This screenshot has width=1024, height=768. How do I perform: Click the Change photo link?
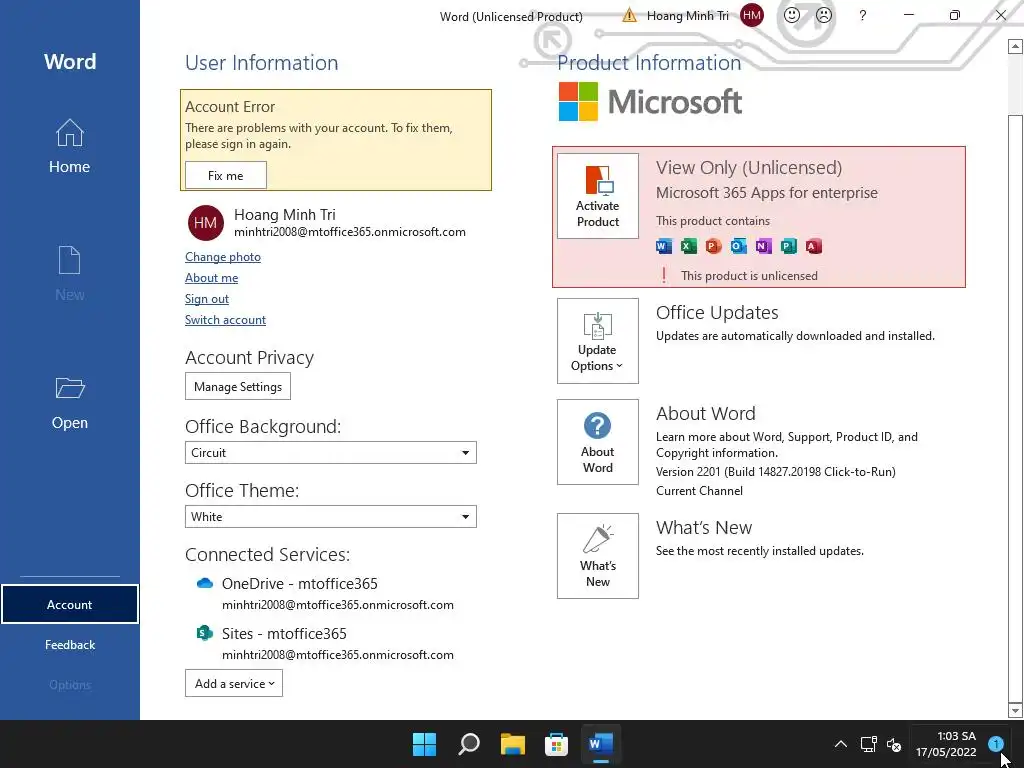click(223, 257)
